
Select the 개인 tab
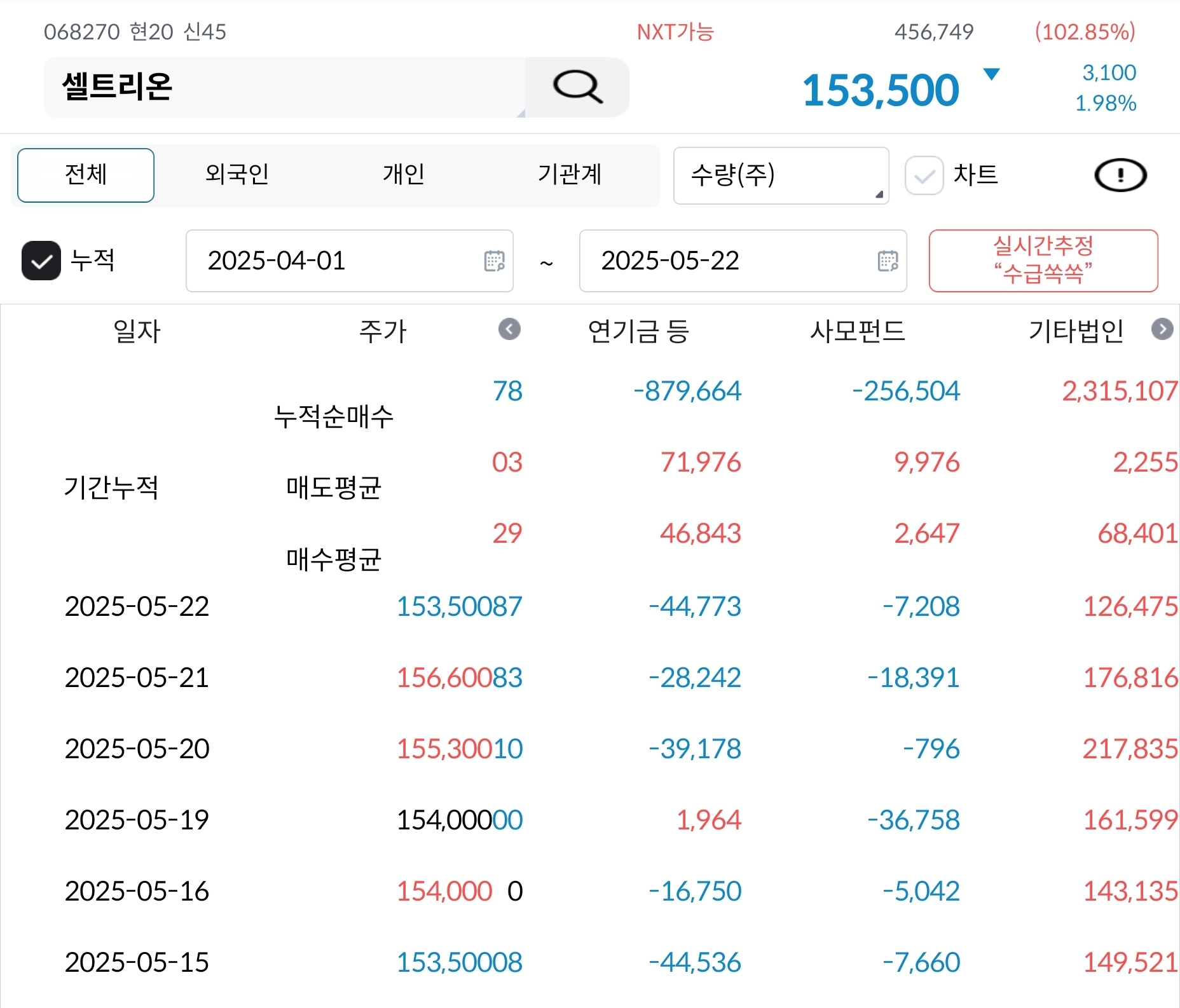[x=404, y=174]
